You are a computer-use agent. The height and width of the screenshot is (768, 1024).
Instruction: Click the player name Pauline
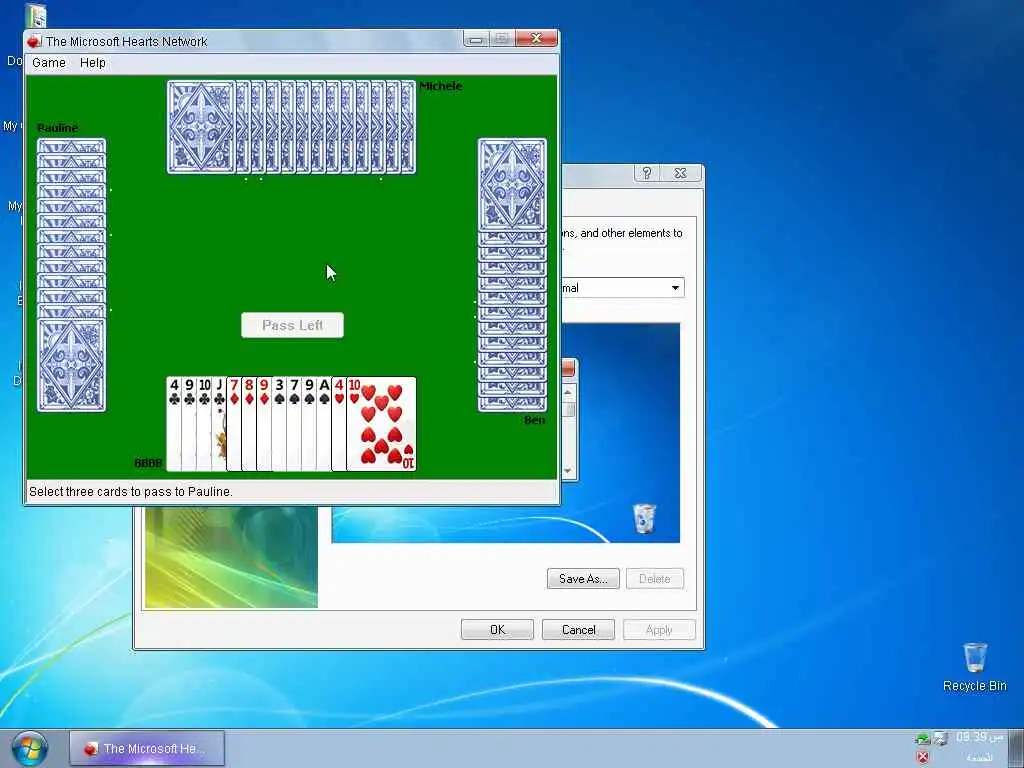click(x=57, y=127)
